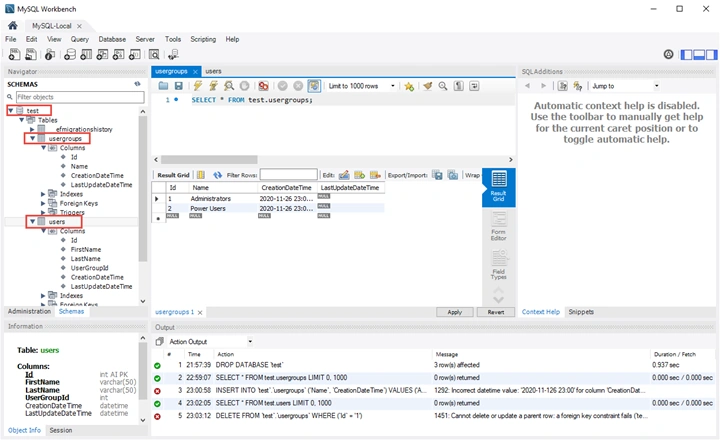Toggle the left sidebar panel visibility

686,55
